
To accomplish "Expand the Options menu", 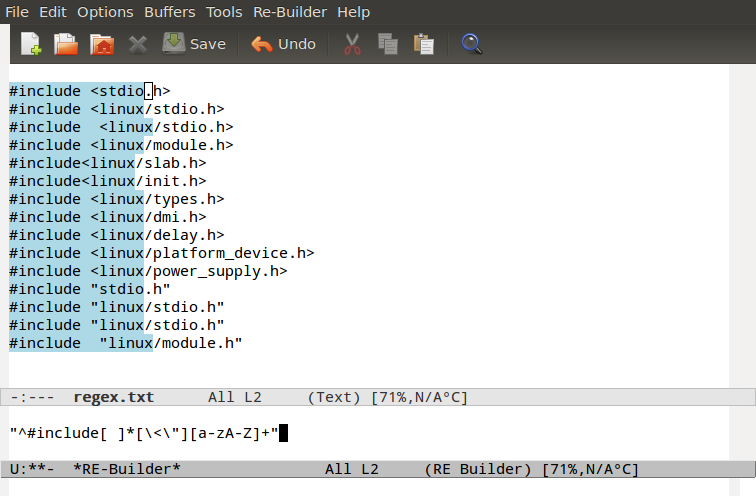I will tap(105, 12).
